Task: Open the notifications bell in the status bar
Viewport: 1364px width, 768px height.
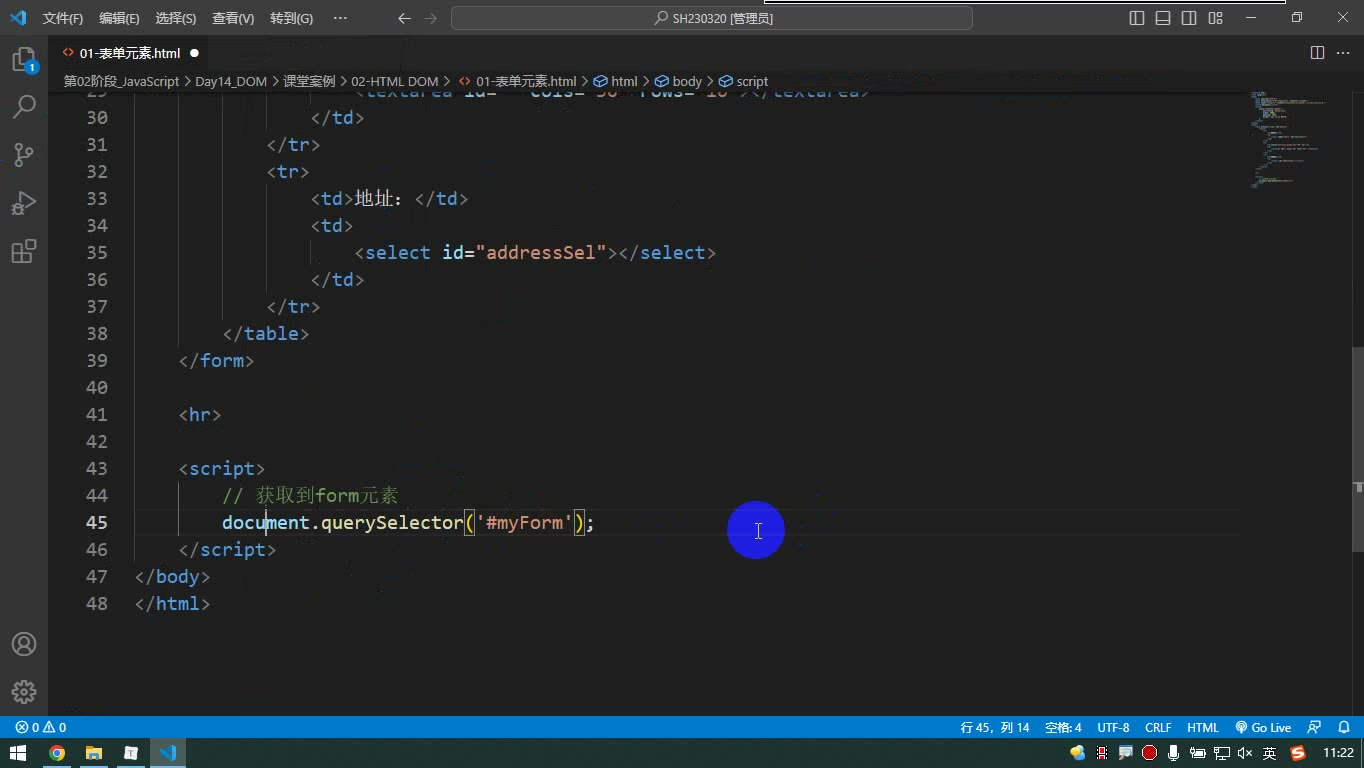Action: (x=1344, y=728)
